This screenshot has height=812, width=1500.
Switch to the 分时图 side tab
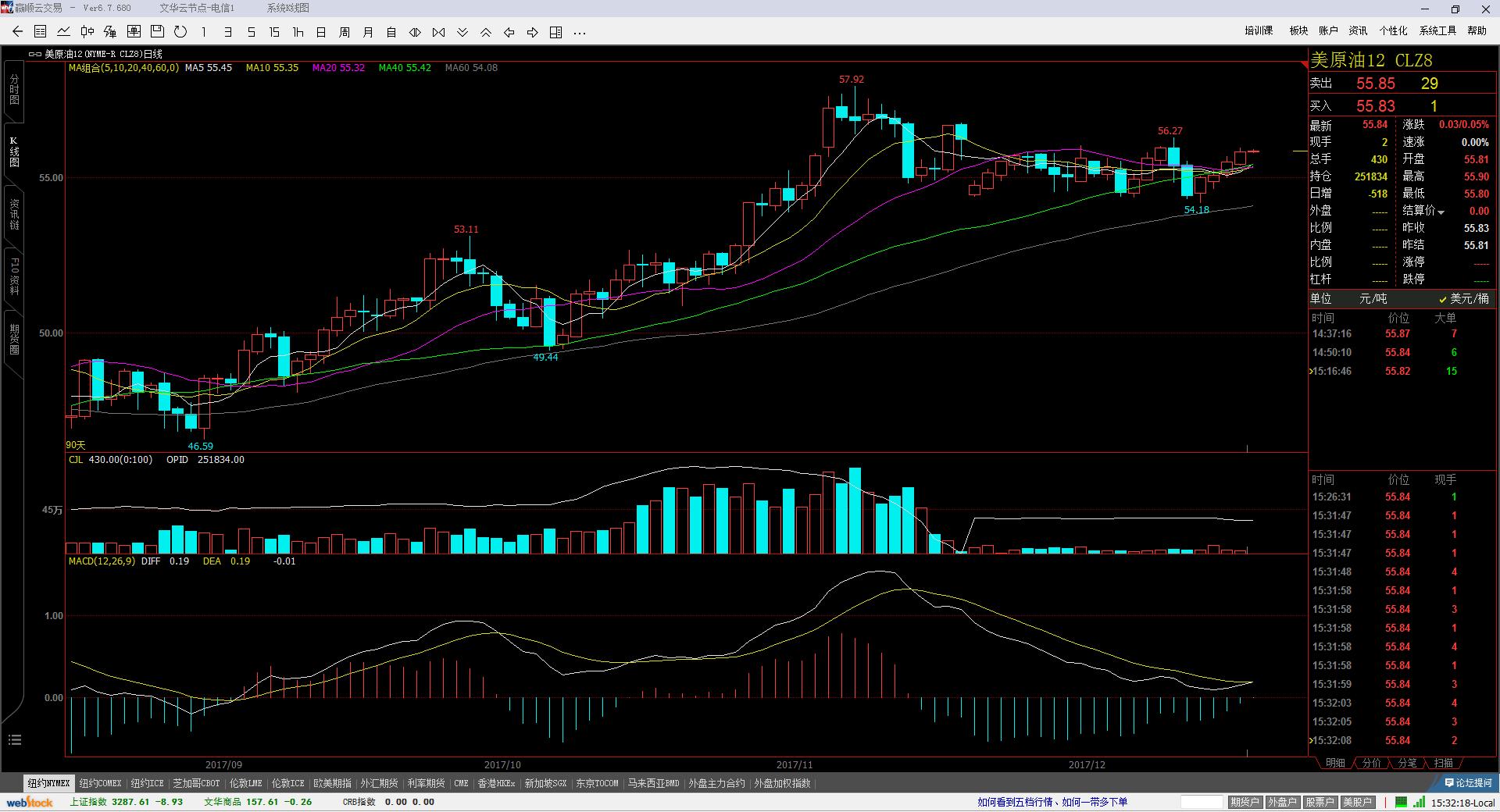14,89
